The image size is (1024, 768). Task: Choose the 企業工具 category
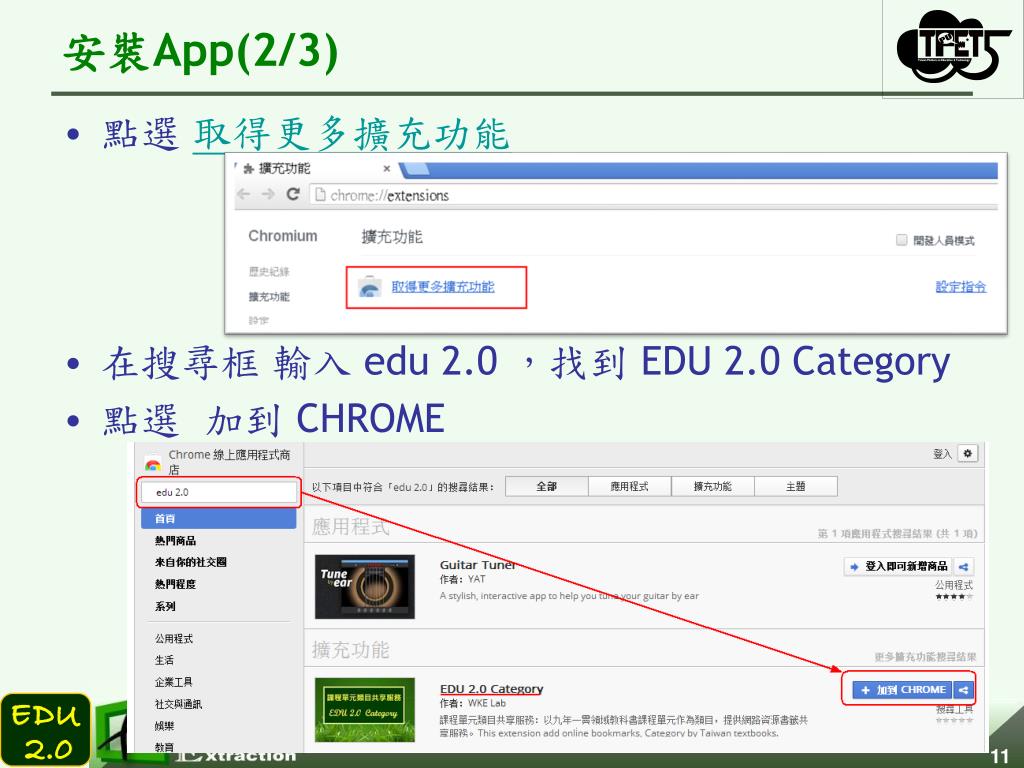[174, 682]
